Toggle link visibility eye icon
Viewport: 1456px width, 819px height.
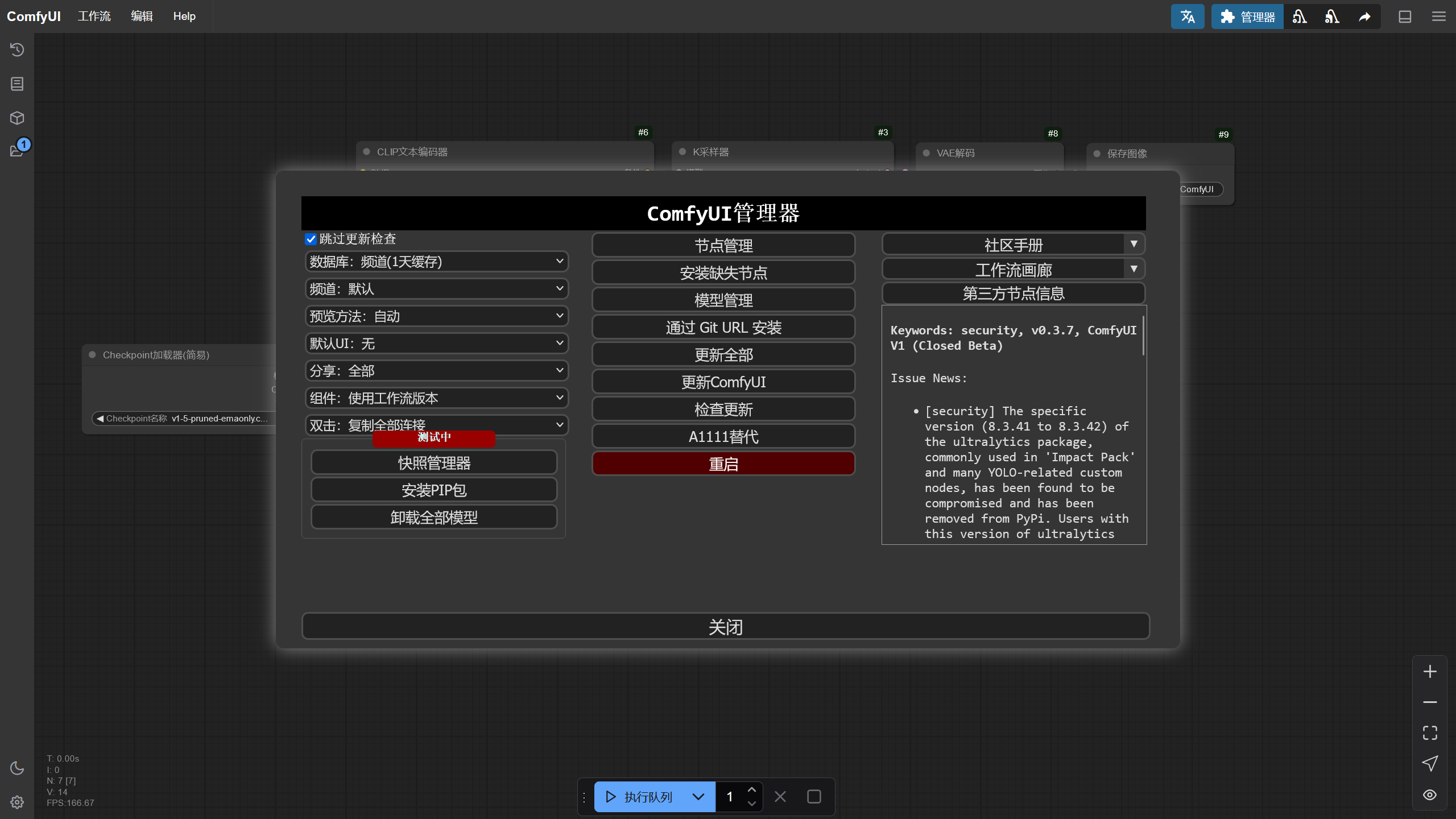point(1430,795)
